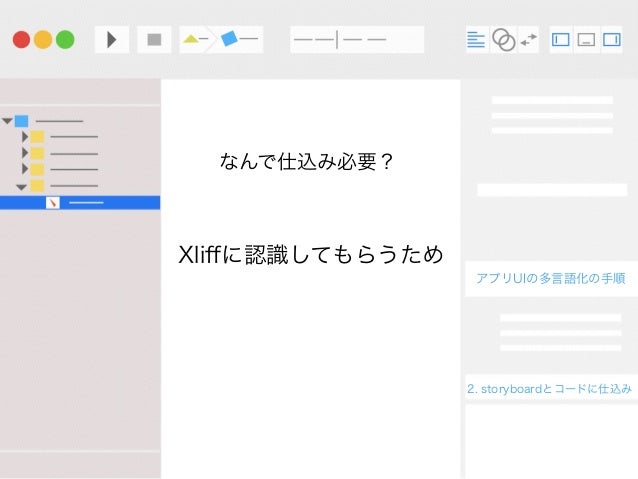
Task: Click the Run (play) button
Action: coord(112,40)
